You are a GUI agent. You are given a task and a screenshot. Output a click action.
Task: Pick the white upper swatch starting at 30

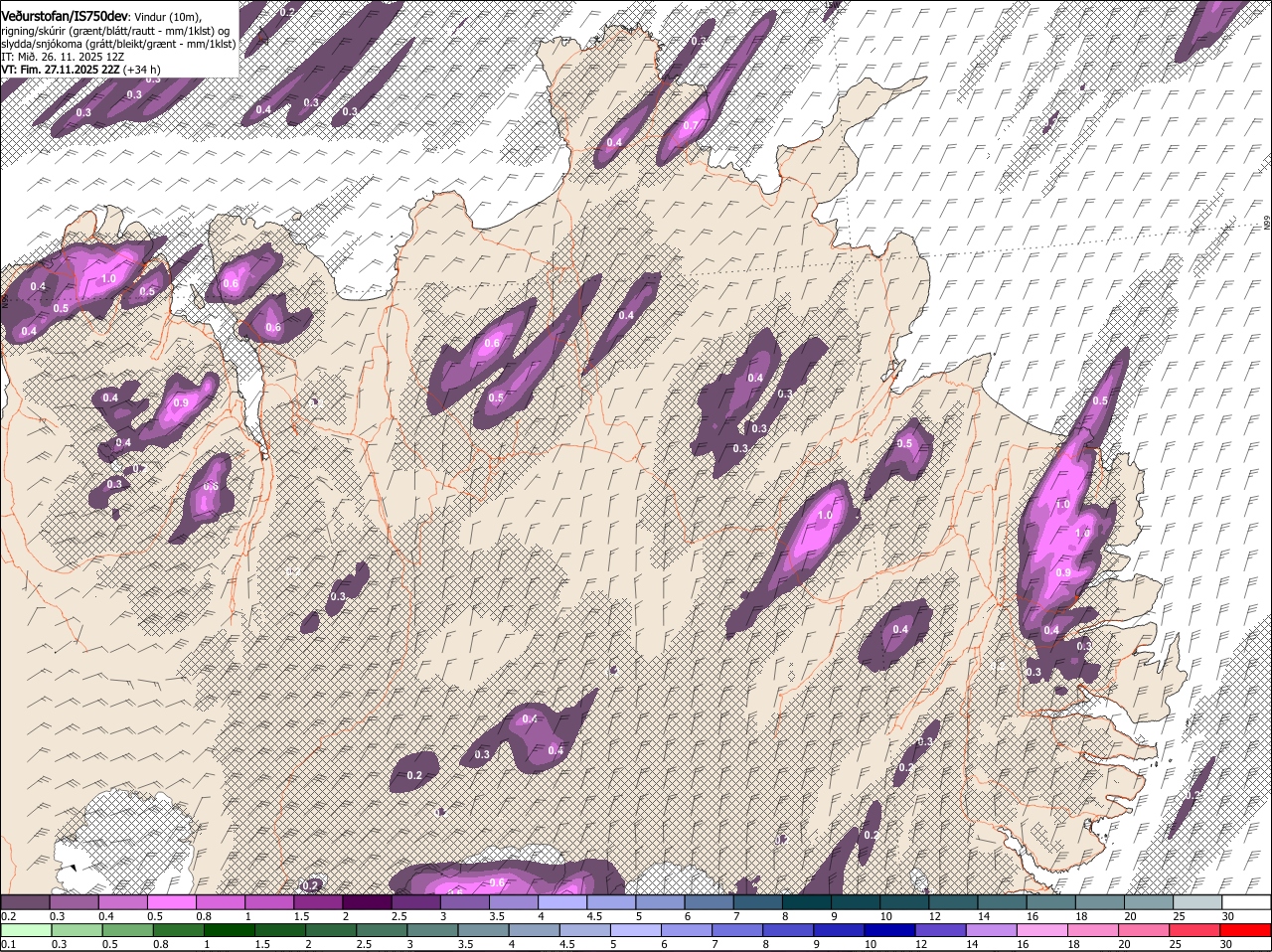(1246, 901)
